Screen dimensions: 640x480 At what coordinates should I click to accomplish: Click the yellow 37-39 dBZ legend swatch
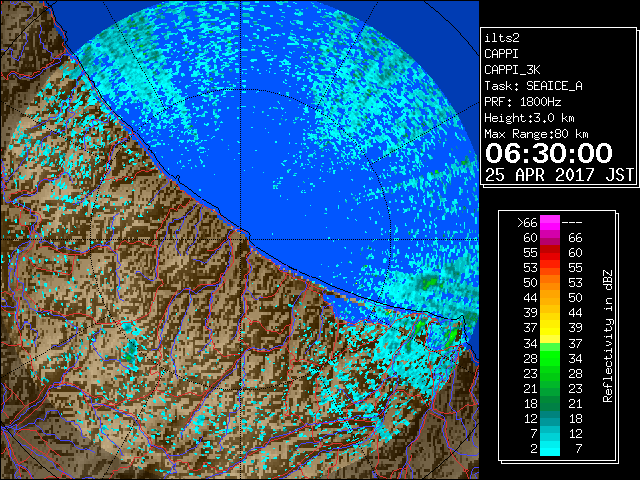(550, 328)
